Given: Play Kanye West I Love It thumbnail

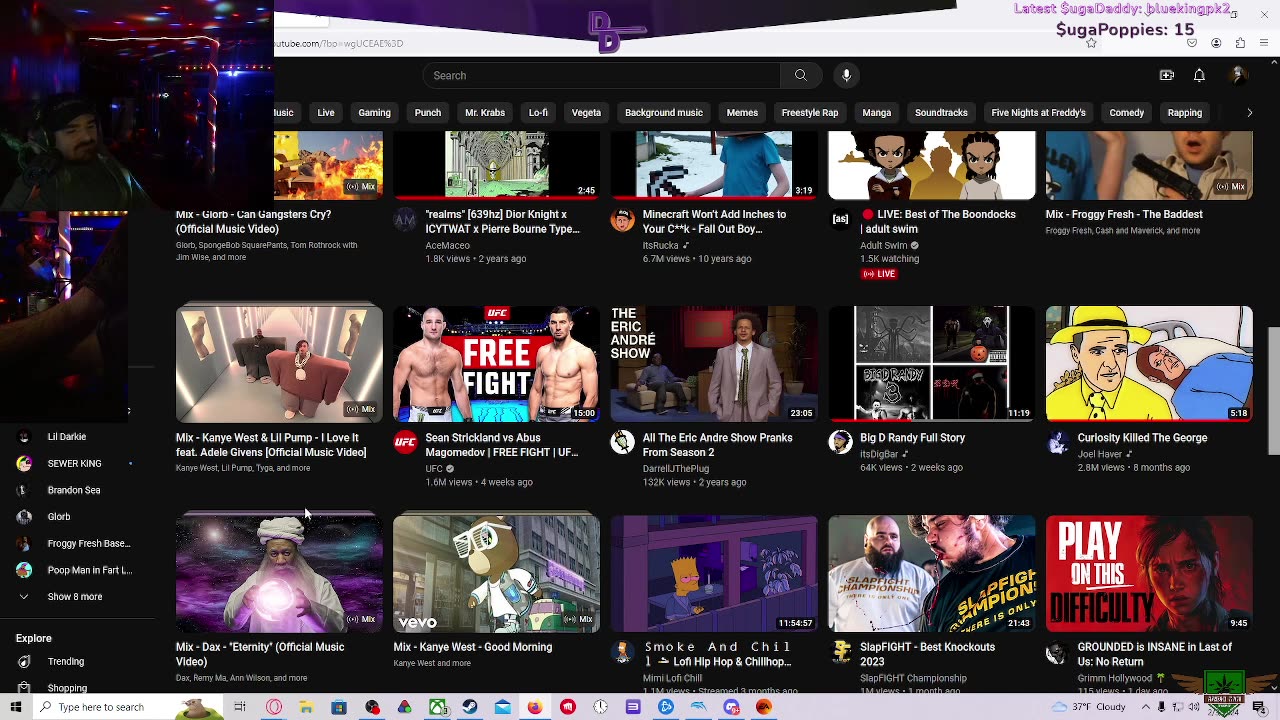Looking at the screenshot, I should point(279,363).
